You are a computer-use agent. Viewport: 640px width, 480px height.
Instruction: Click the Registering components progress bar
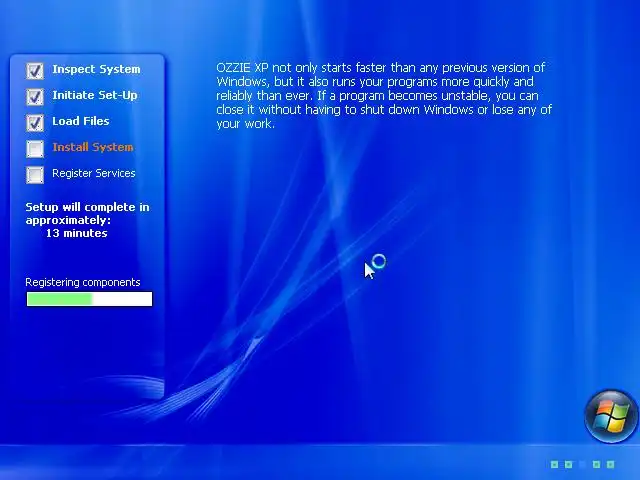[89, 299]
